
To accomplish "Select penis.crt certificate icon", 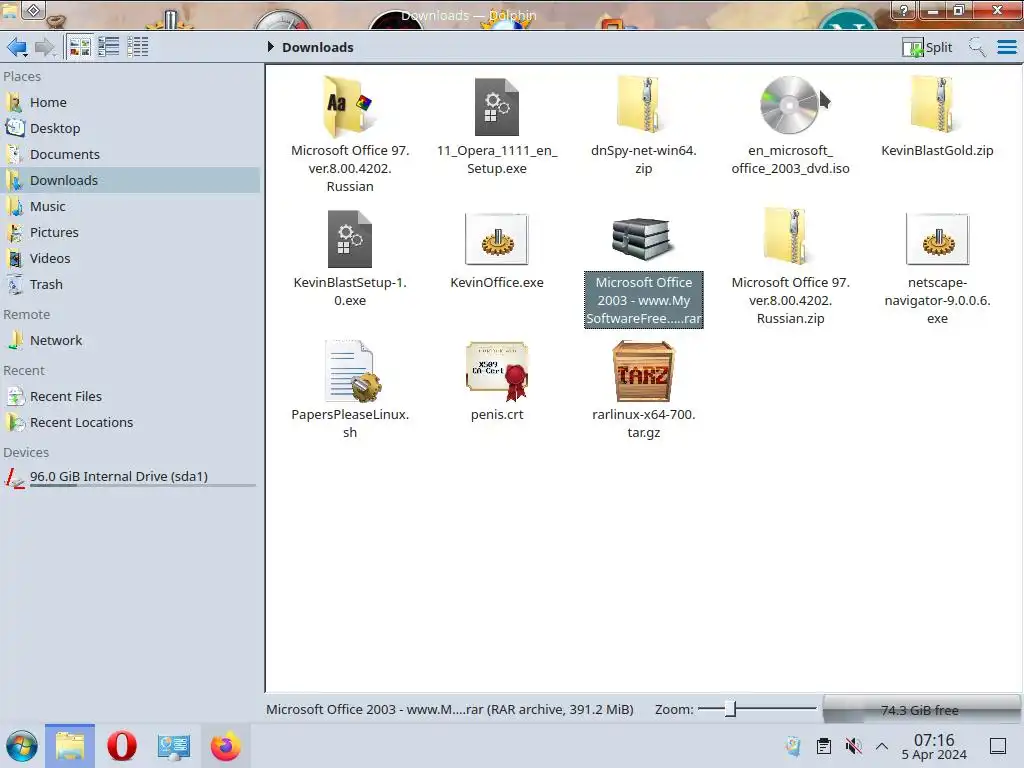I will click(x=497, y=371).
